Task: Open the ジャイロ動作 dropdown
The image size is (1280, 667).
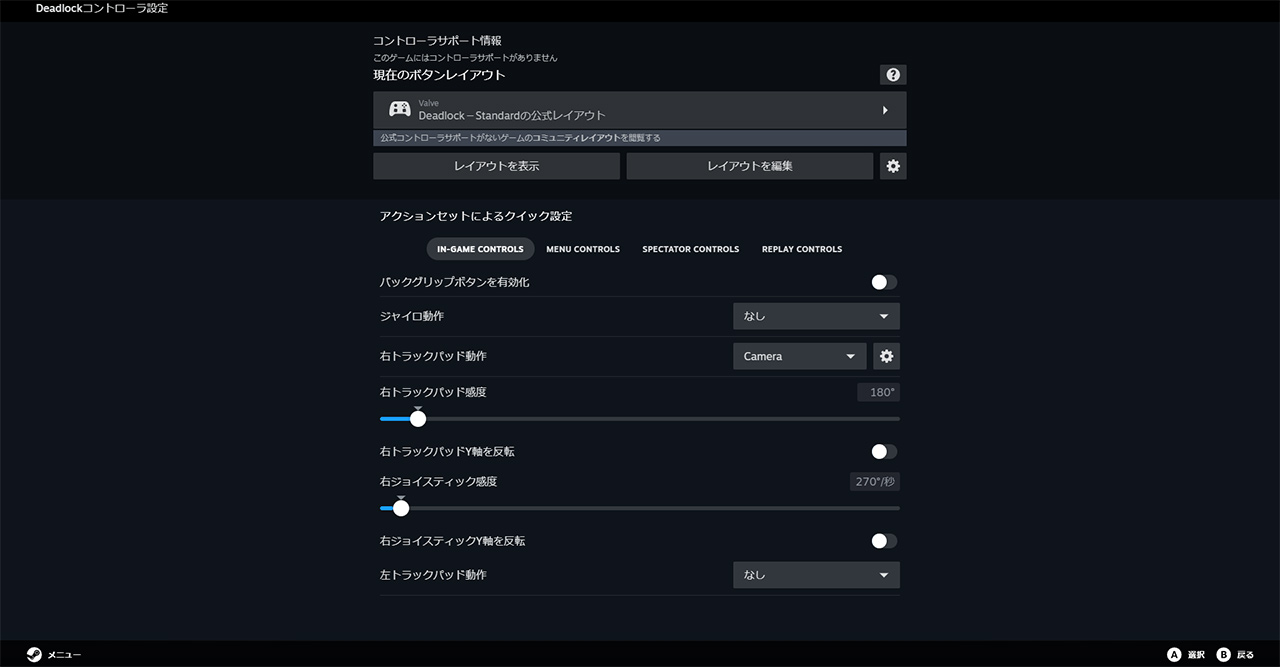Action: click(816, 316)
